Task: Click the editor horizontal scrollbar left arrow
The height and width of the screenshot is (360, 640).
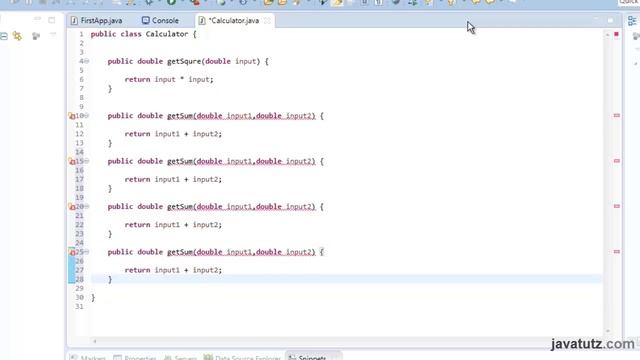Action: click(95, 341)
